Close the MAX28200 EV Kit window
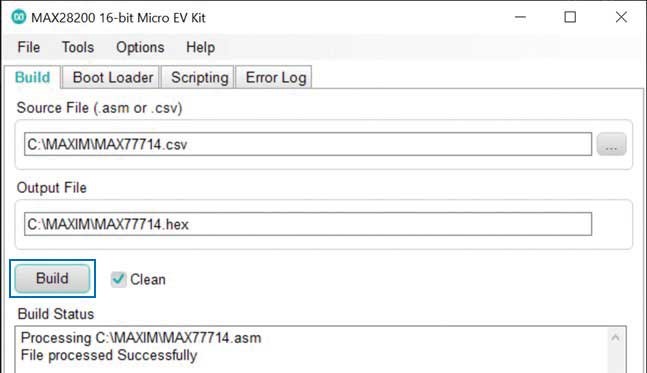 pyautogui.click(x=621, y=17)
